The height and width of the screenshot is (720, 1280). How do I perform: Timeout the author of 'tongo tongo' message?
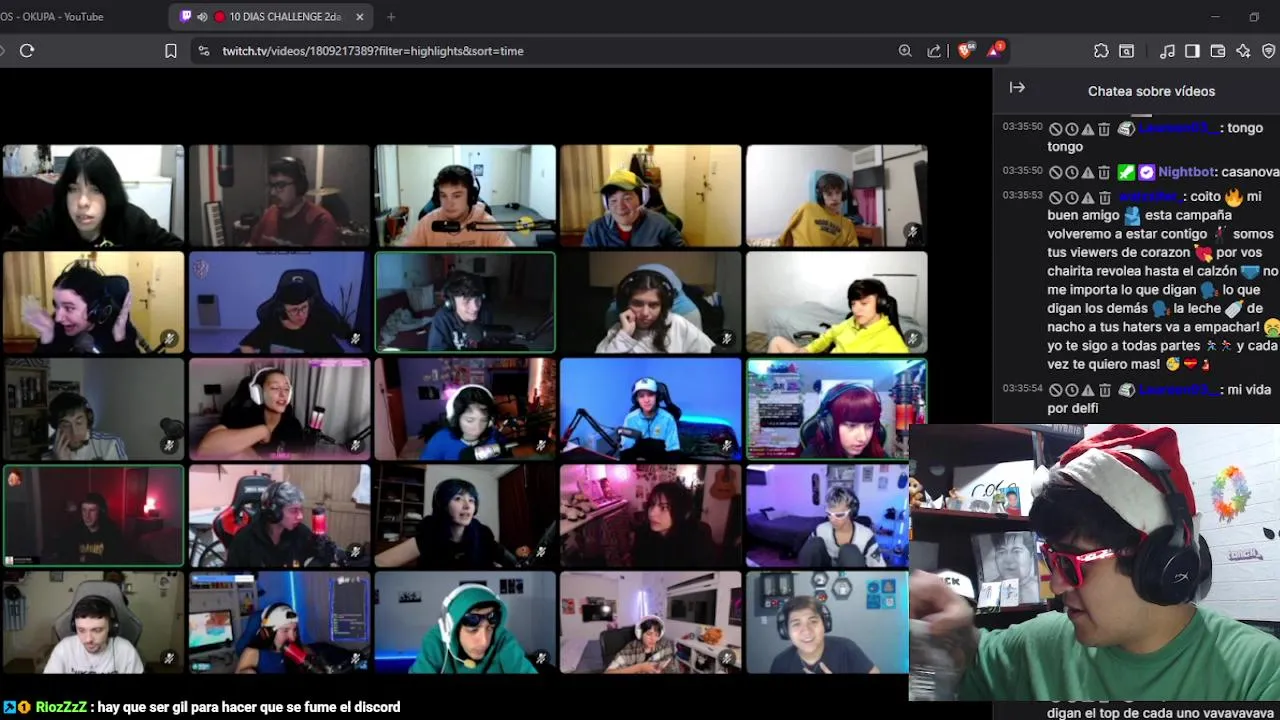1071,129
